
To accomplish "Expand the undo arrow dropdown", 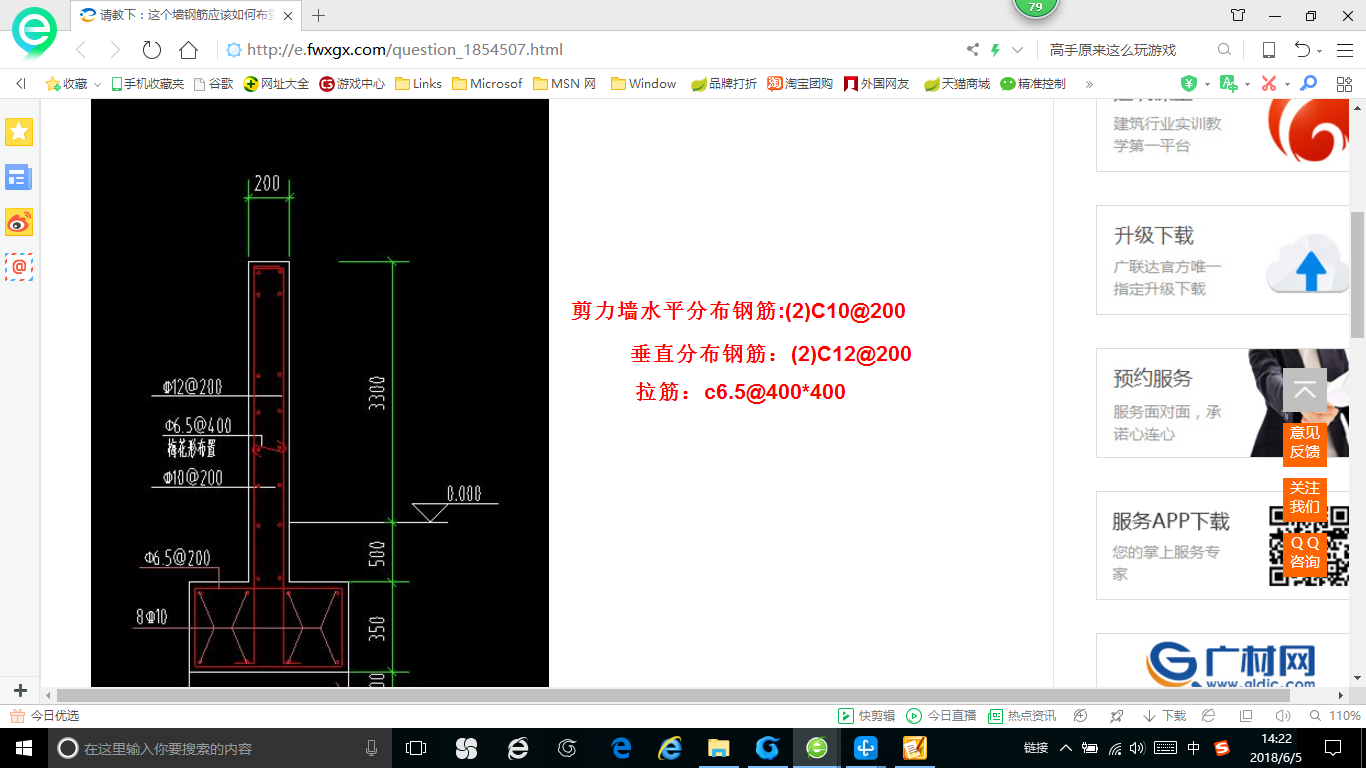I will pos(1320,51).
